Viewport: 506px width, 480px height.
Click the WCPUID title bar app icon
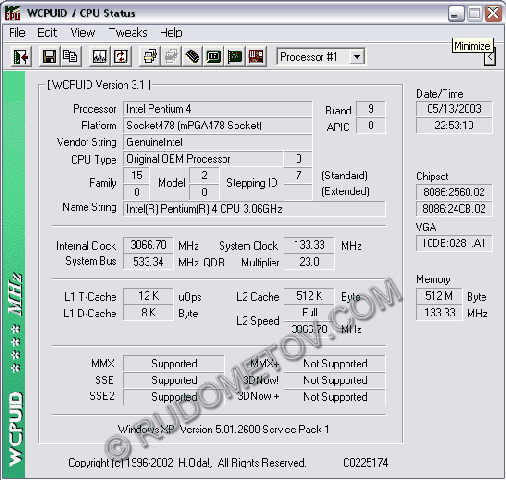click(13, 13)
